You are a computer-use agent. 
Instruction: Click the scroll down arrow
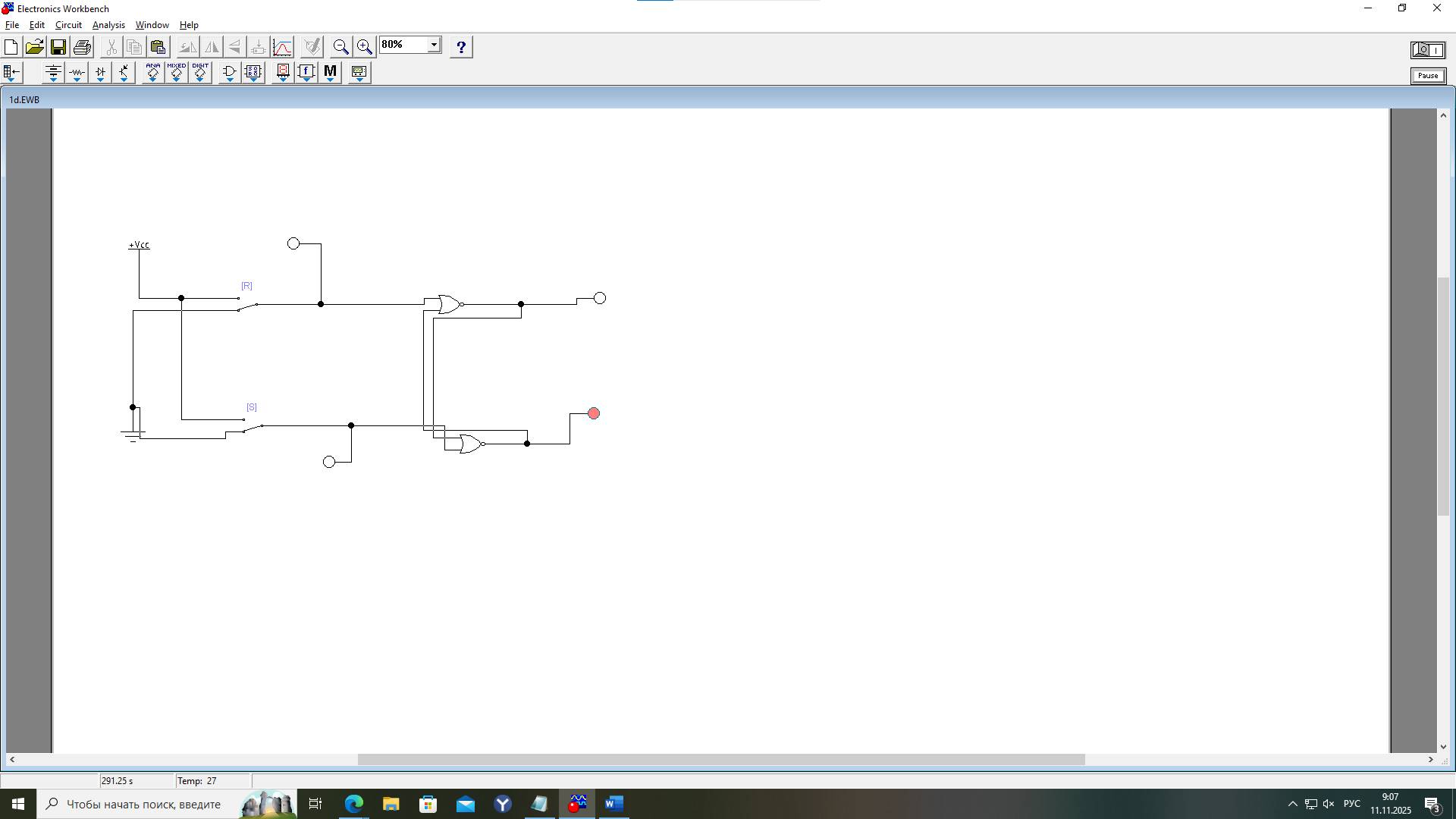[1444, 747]
